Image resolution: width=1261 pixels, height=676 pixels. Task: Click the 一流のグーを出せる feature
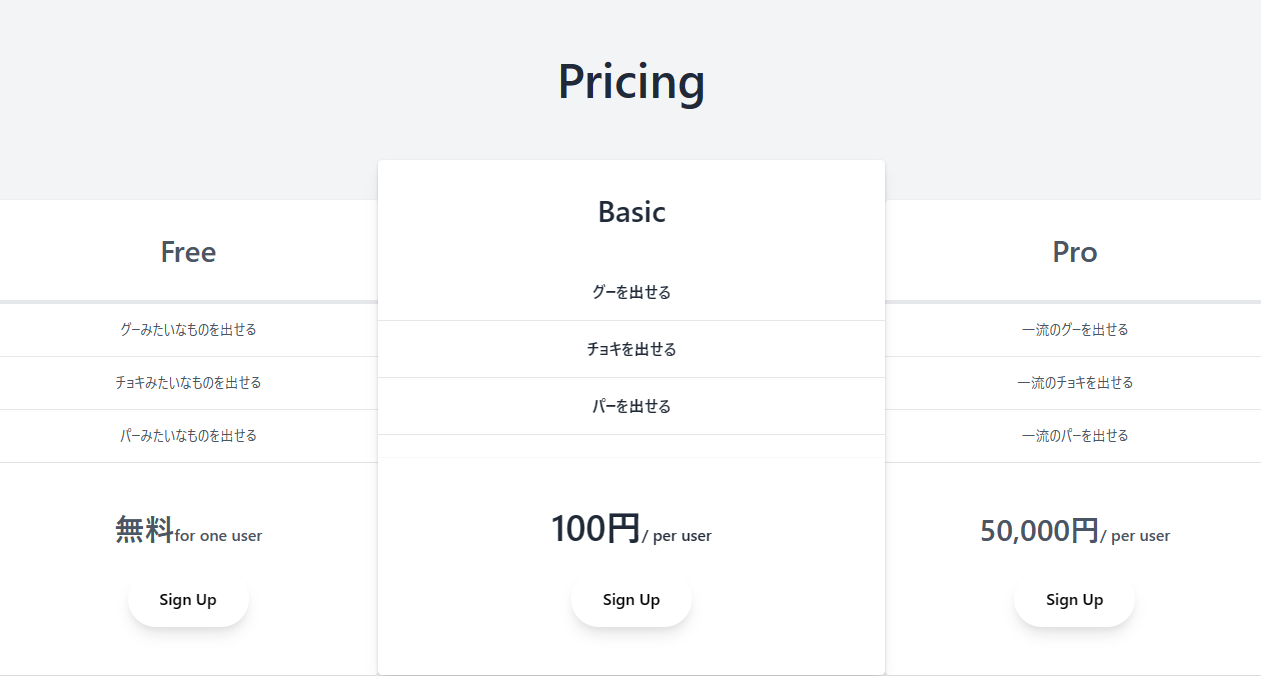[x=1074, y=329]
